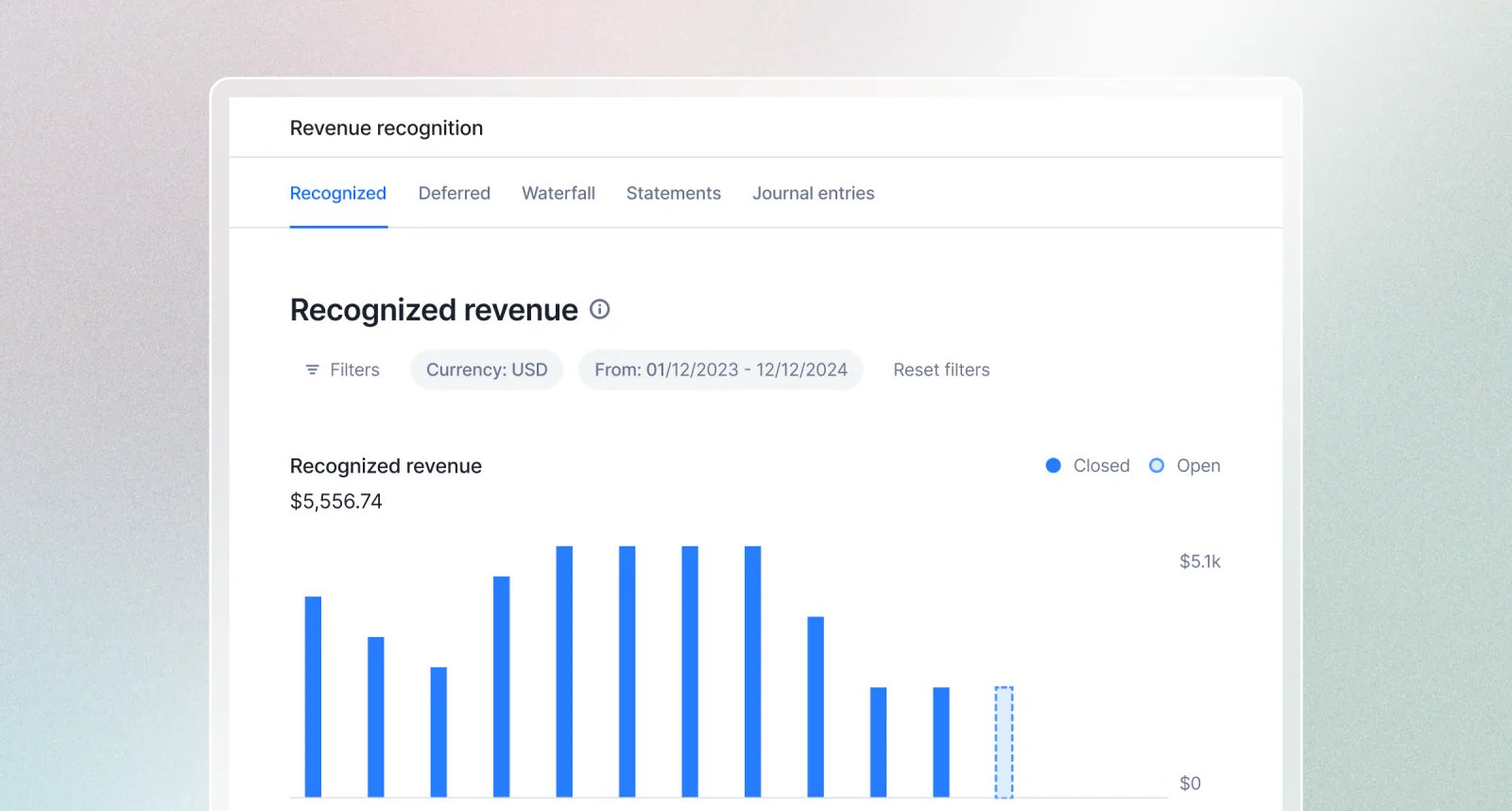This screenshot has width=1512, height=811.
Task: Open the Waterfall tab
Action: click(558, 193)
